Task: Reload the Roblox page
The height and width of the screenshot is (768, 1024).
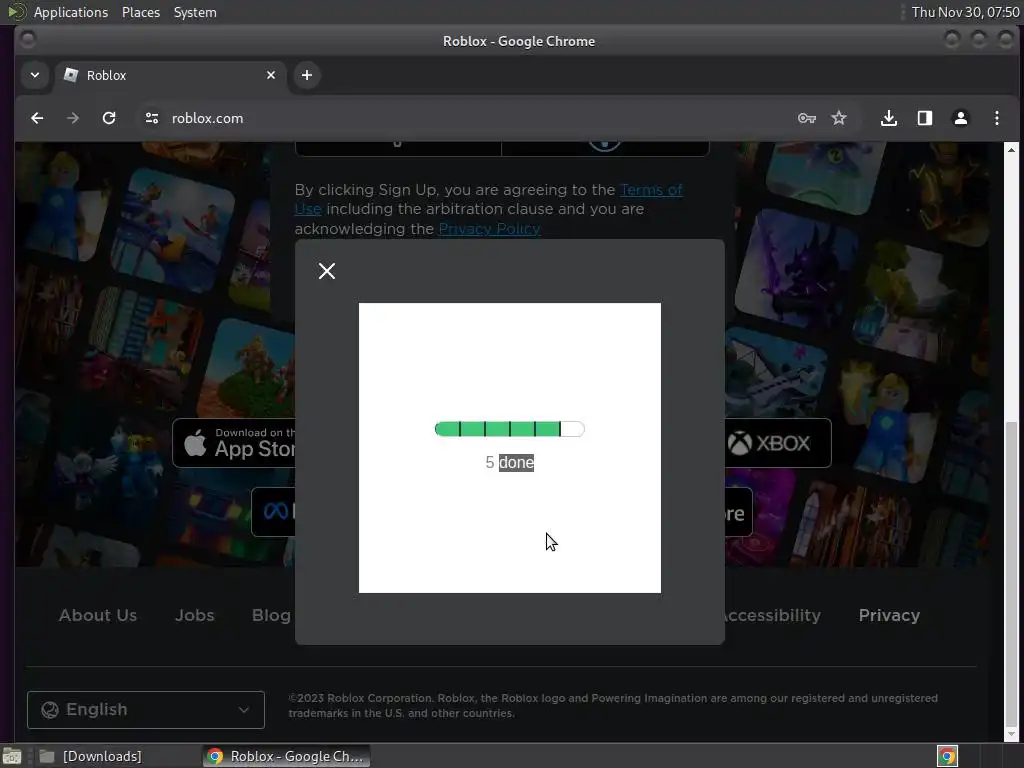Action: (109, 118)
